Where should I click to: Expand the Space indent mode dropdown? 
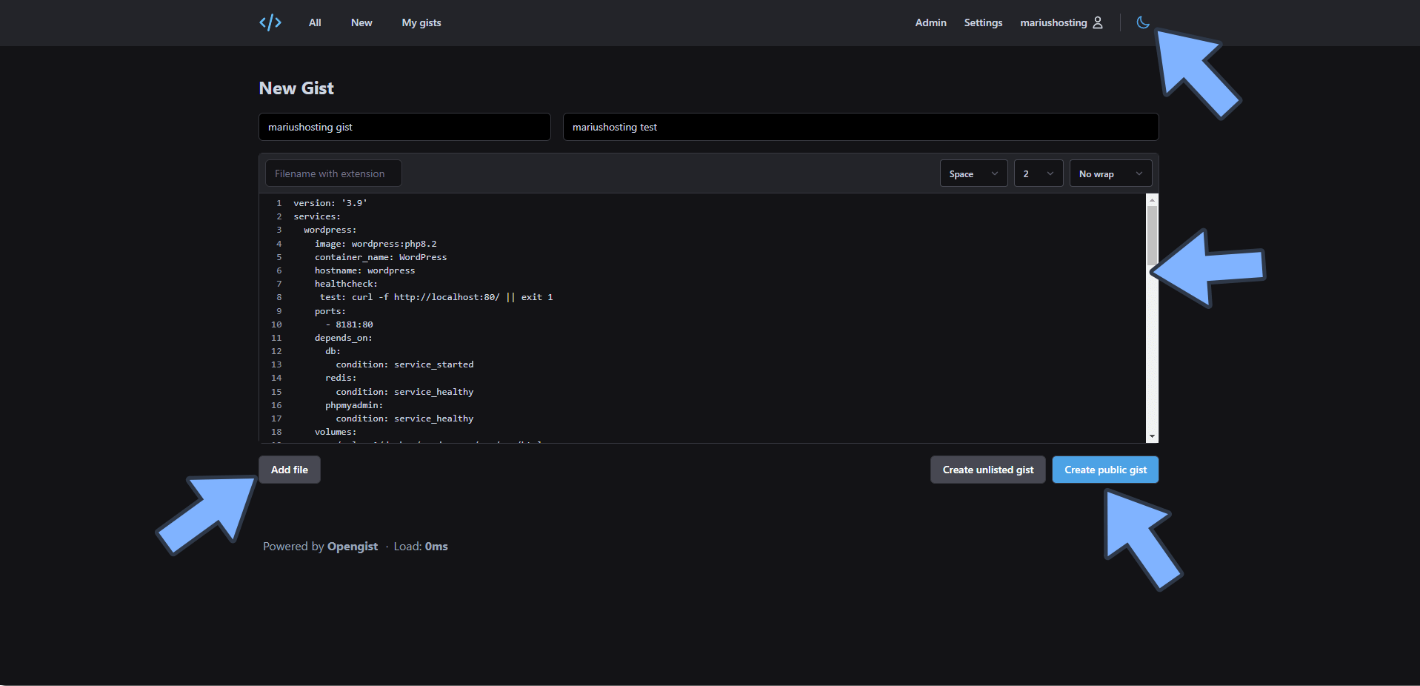click(973, 173)
